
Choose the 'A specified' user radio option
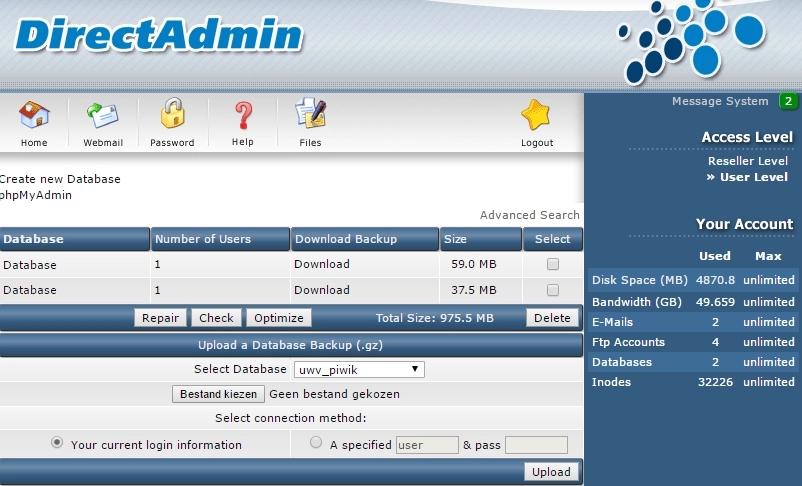coord(316,443)
